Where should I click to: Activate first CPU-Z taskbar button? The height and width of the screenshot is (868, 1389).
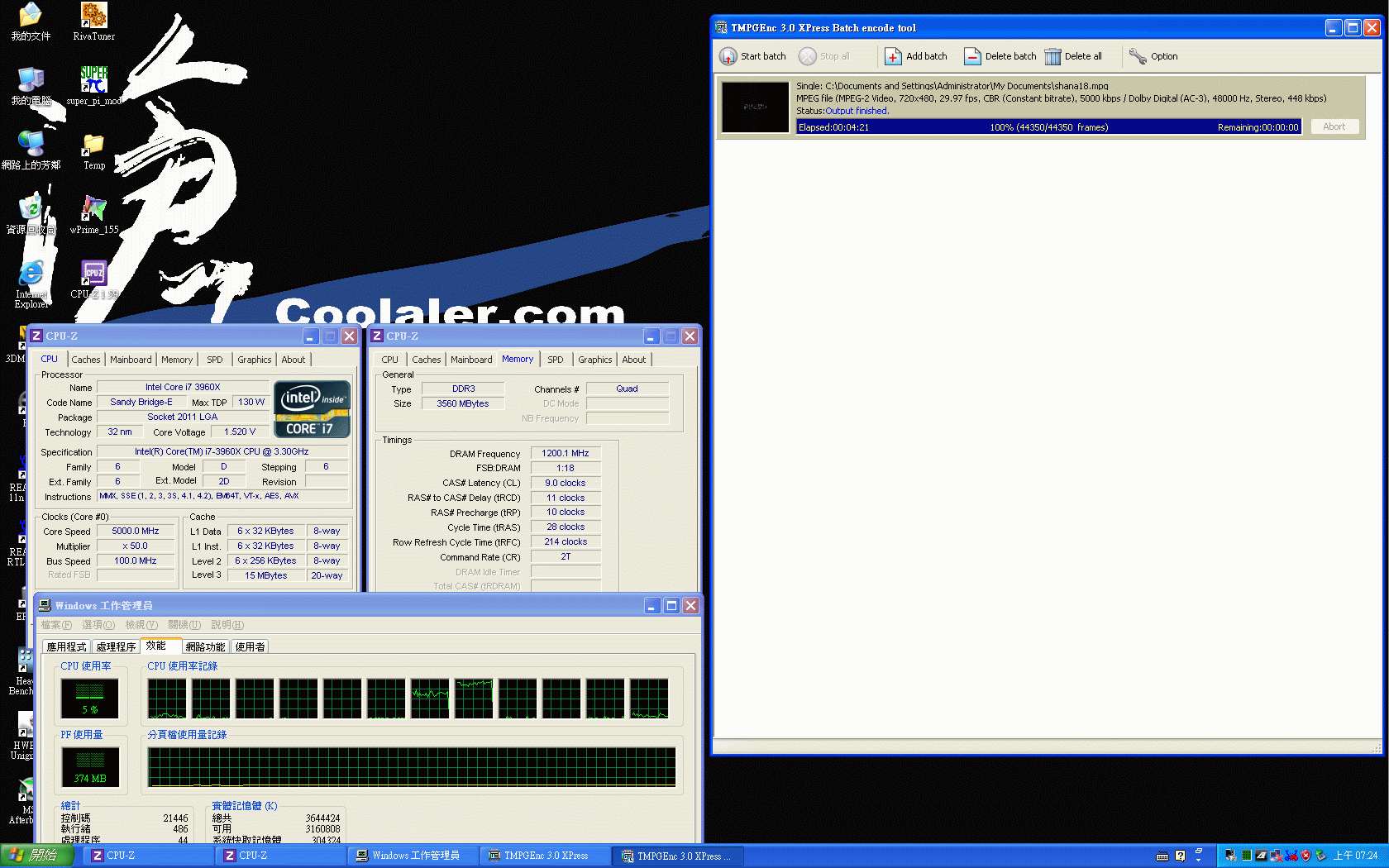click(x=150, y=856)
